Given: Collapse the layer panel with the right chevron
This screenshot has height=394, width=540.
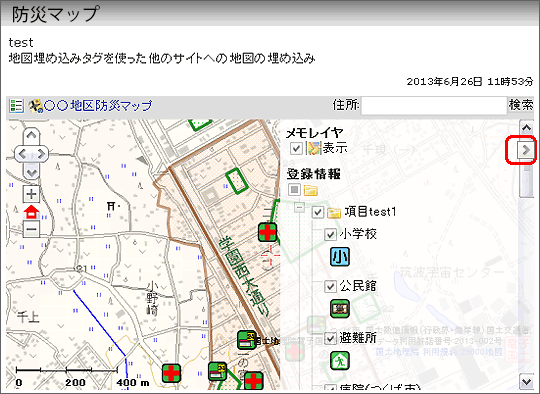Looking at the screenshot, I should 526,150.
